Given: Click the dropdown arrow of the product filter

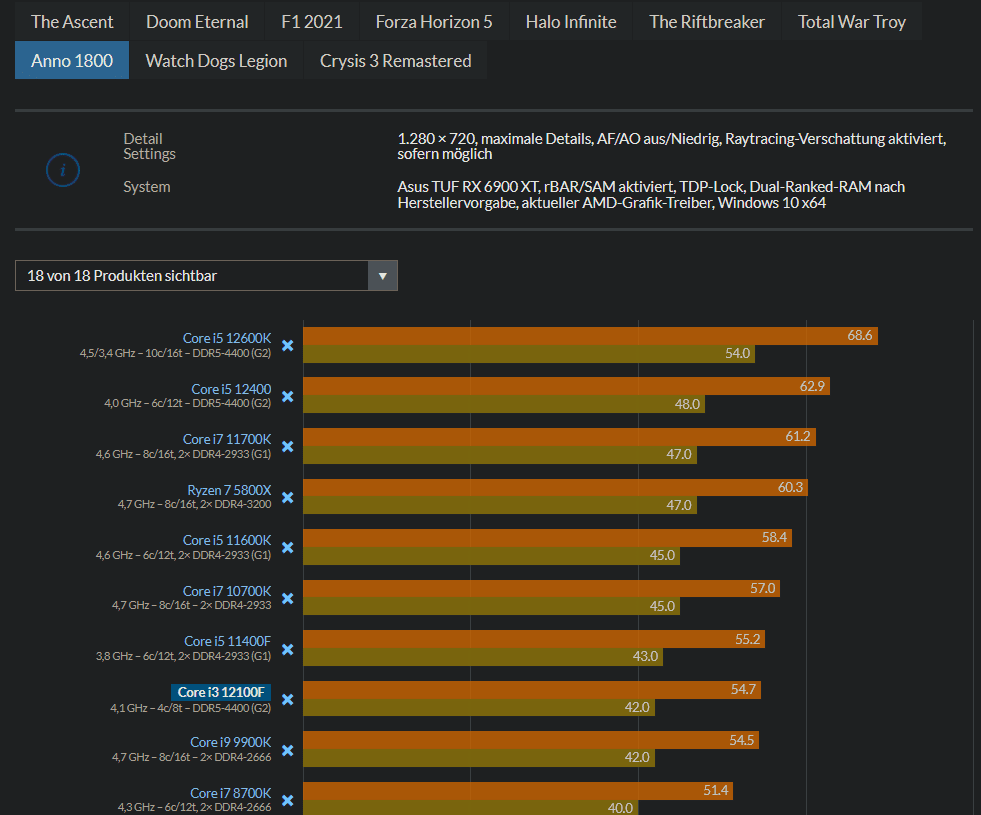Looking at the screenshot, I should 383,276.
